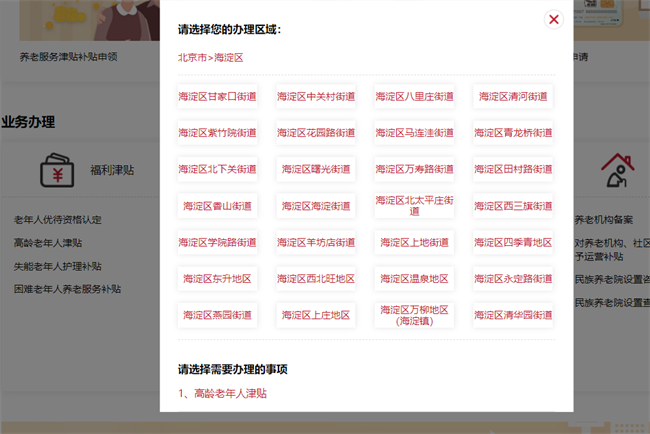The image size is (650, 434).
Task: Pick 海淀区北太平庄街道
Action: point(414,205)
